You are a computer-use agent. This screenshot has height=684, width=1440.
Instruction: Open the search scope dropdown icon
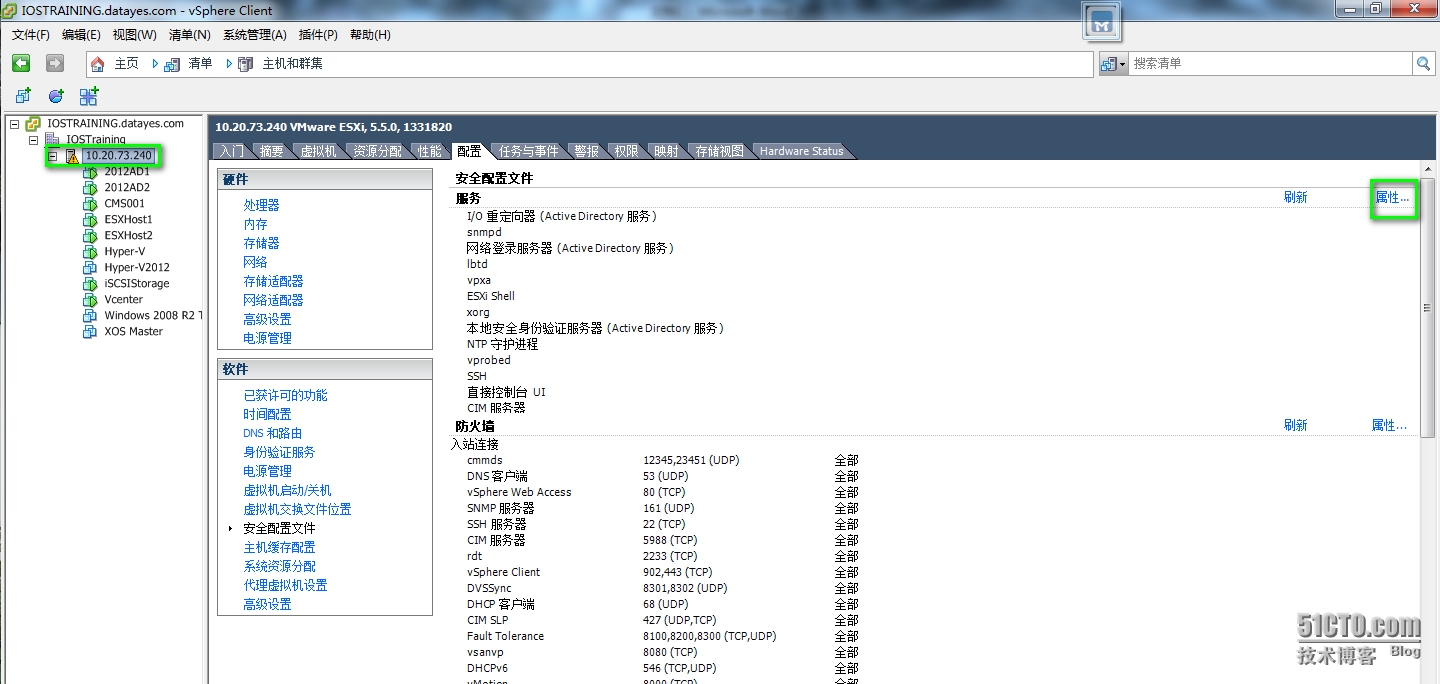pos(1113,63)
